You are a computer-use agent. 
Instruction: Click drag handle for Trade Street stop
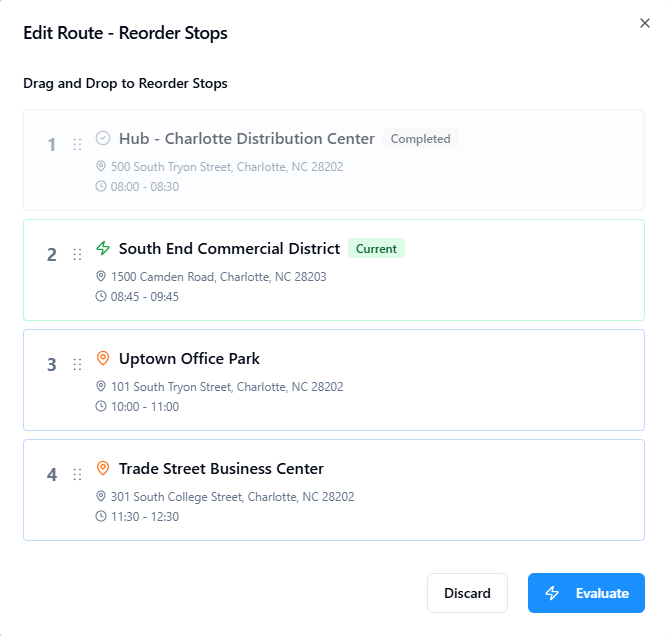(77, 475)
